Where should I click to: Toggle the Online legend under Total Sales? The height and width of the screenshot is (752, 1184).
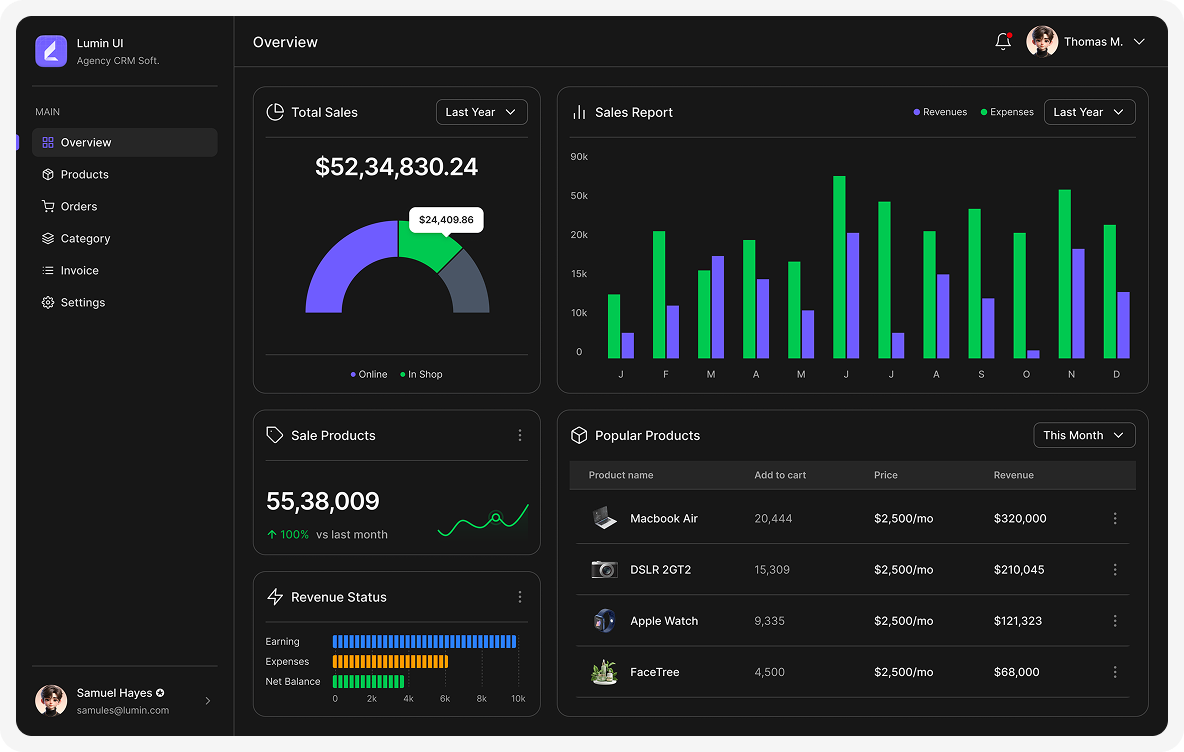368,374
